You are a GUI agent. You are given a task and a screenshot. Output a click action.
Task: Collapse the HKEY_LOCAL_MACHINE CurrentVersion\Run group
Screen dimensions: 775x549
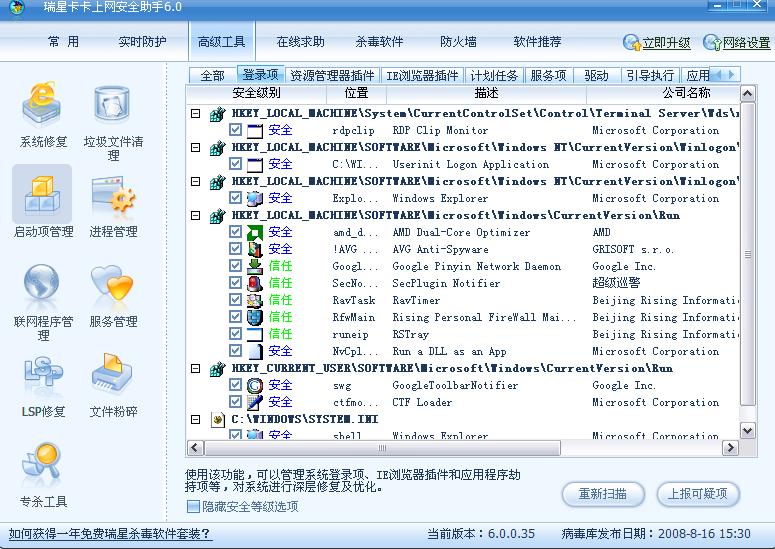196,215
